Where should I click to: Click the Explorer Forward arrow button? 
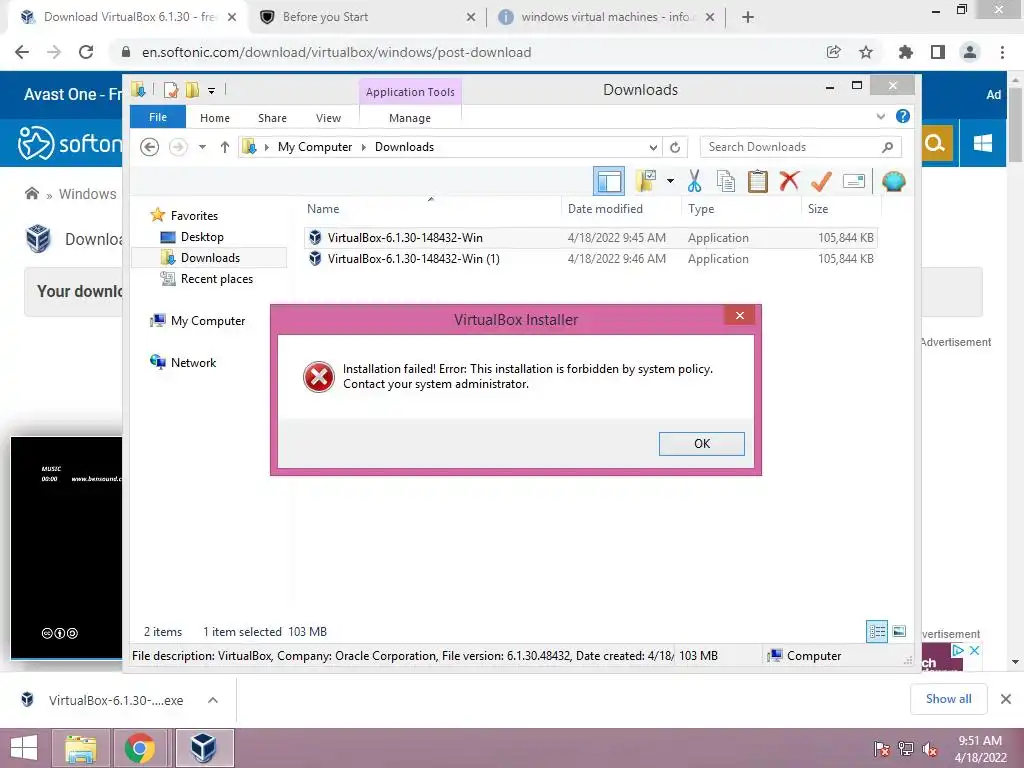[178, 147]
